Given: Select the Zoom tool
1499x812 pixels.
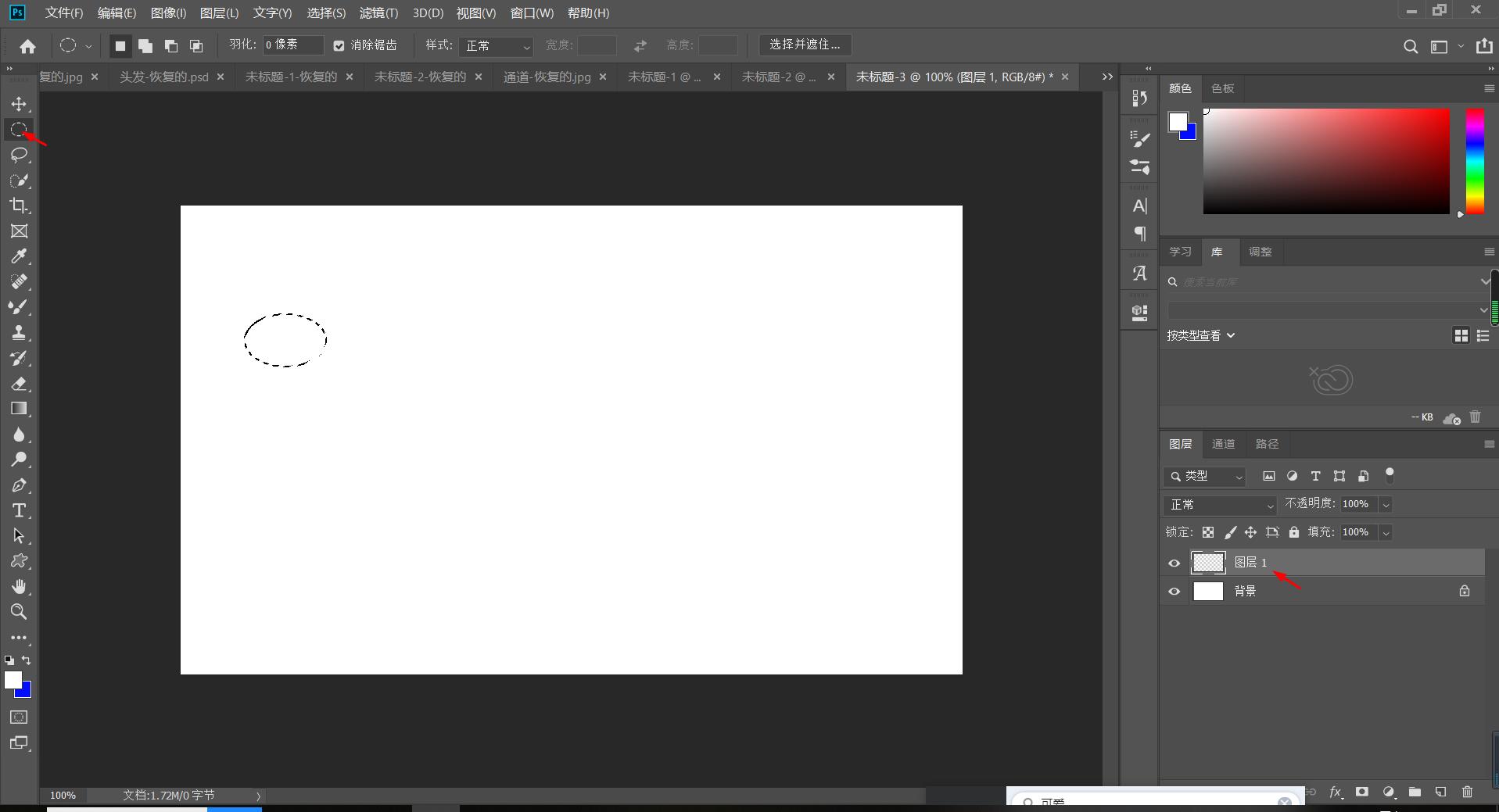Looking at the screenshot, I should click(19, 611).
